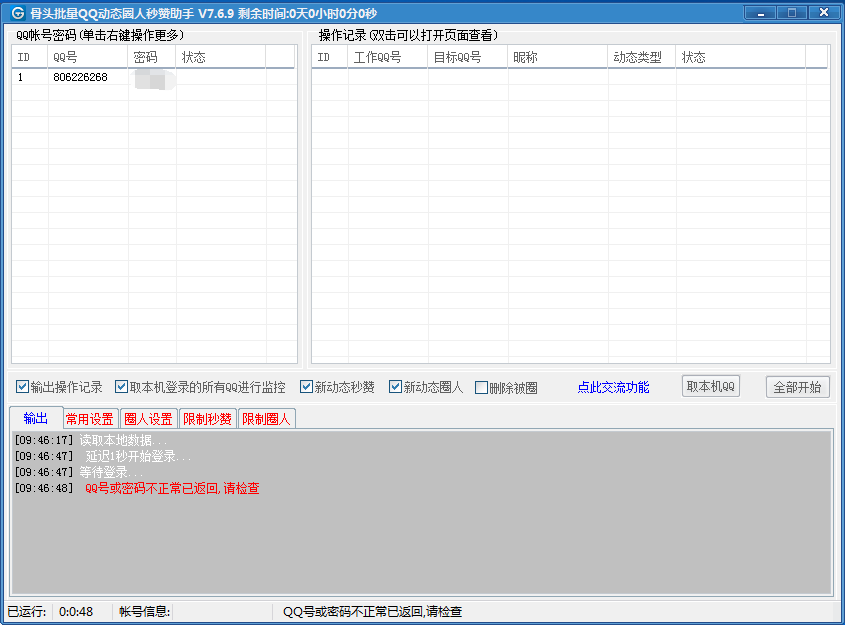Click the ID header in accounts list
This screenshot has height=625, width=845.
click(x=30, y=57)
